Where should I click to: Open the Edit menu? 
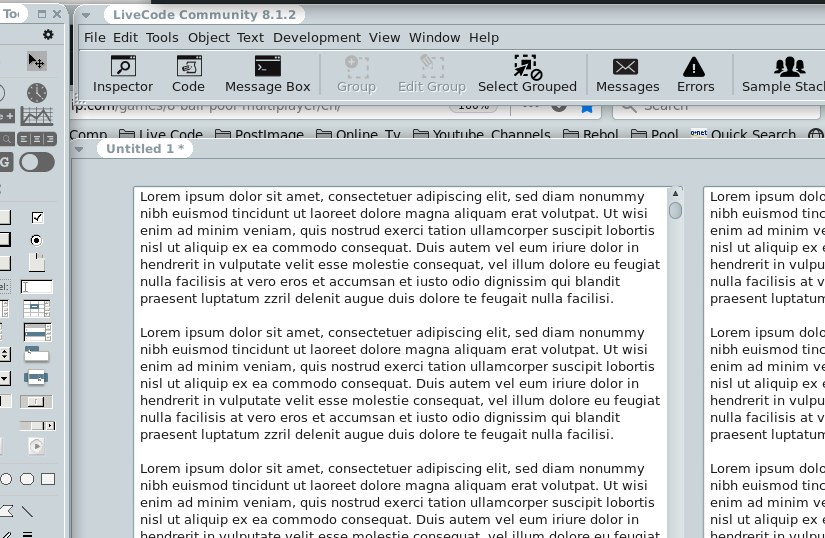[x=125, y=38]
